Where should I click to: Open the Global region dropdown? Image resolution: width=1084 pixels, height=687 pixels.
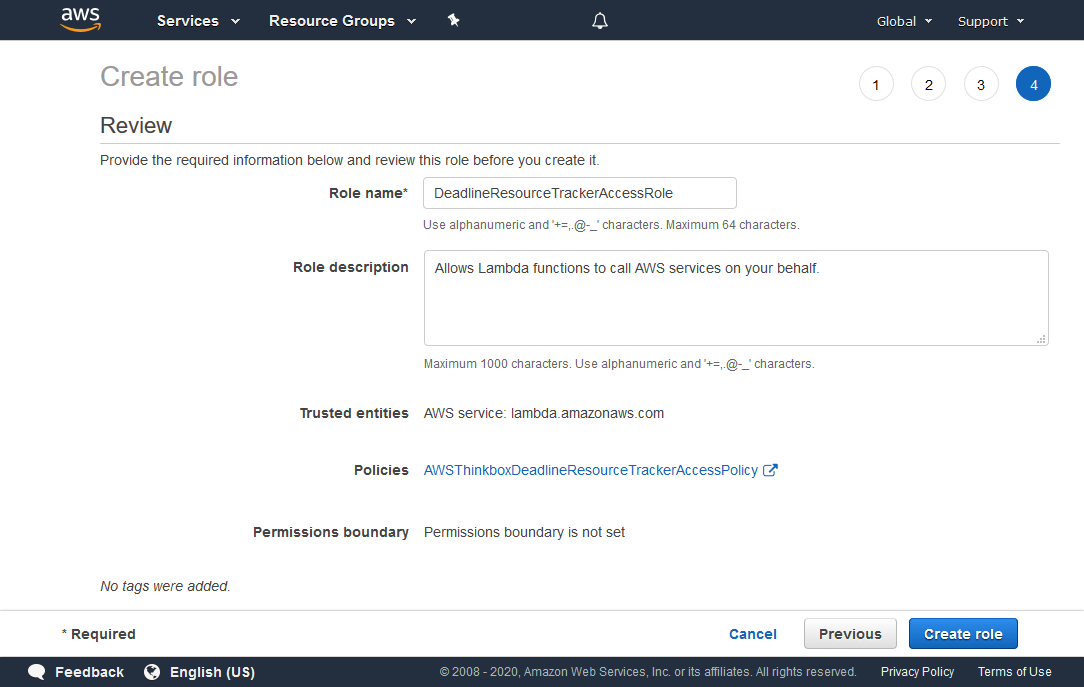coord(904,21)
